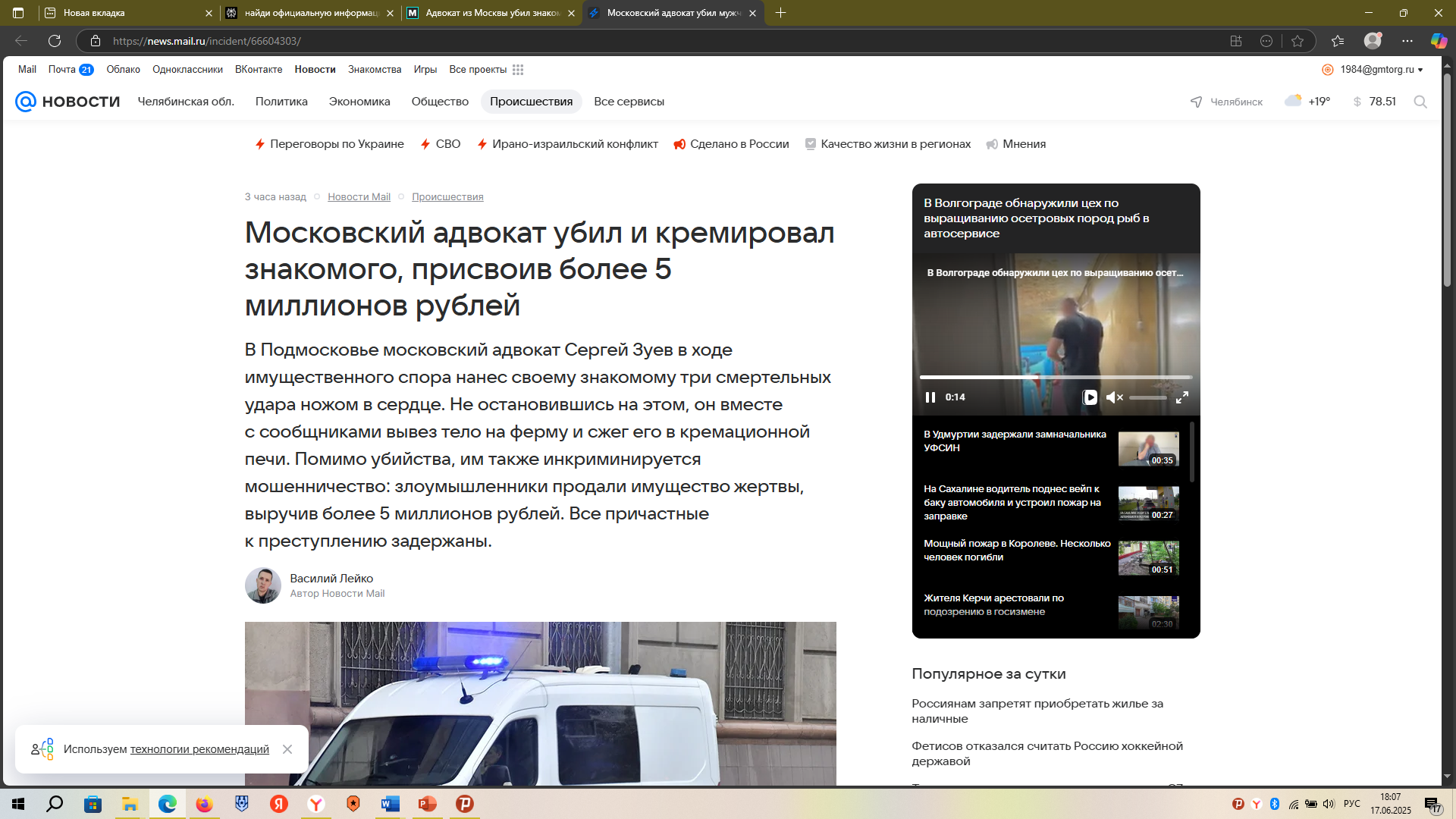Image resolution: width=1456 pixels, height=819 pixels.
Task: Open author Василий Лейко profile
Action: (x=331, y=579)
